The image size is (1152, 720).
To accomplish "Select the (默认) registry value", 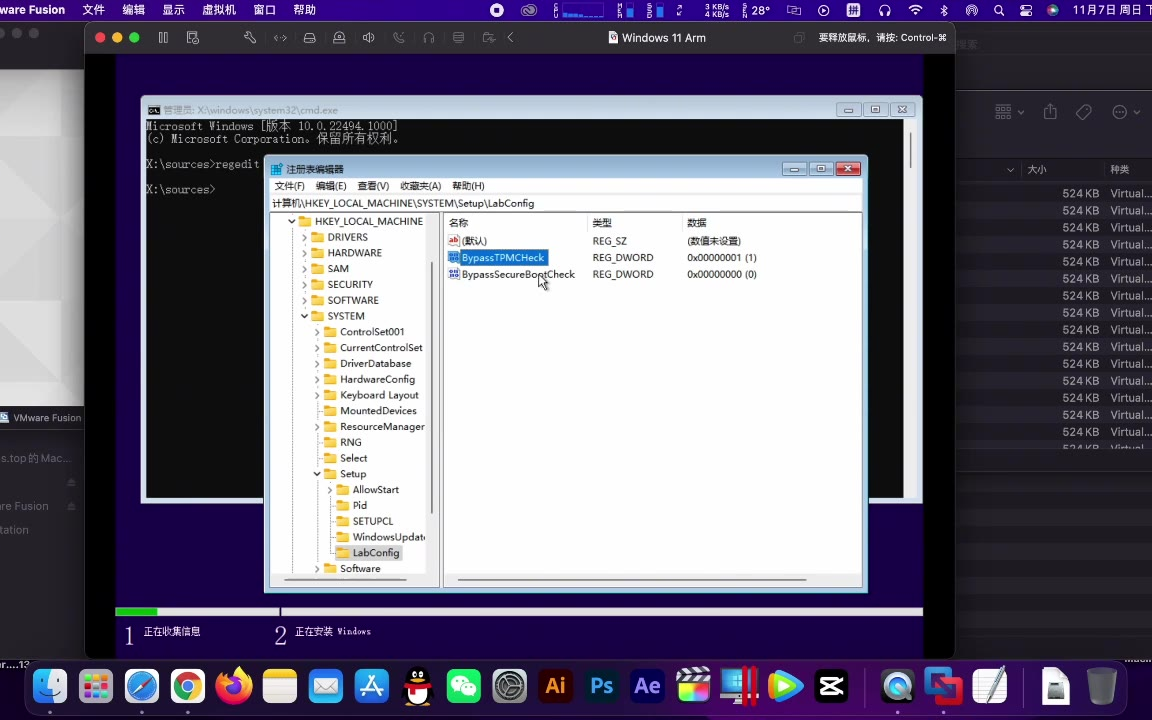I will (x=474, y=241).
